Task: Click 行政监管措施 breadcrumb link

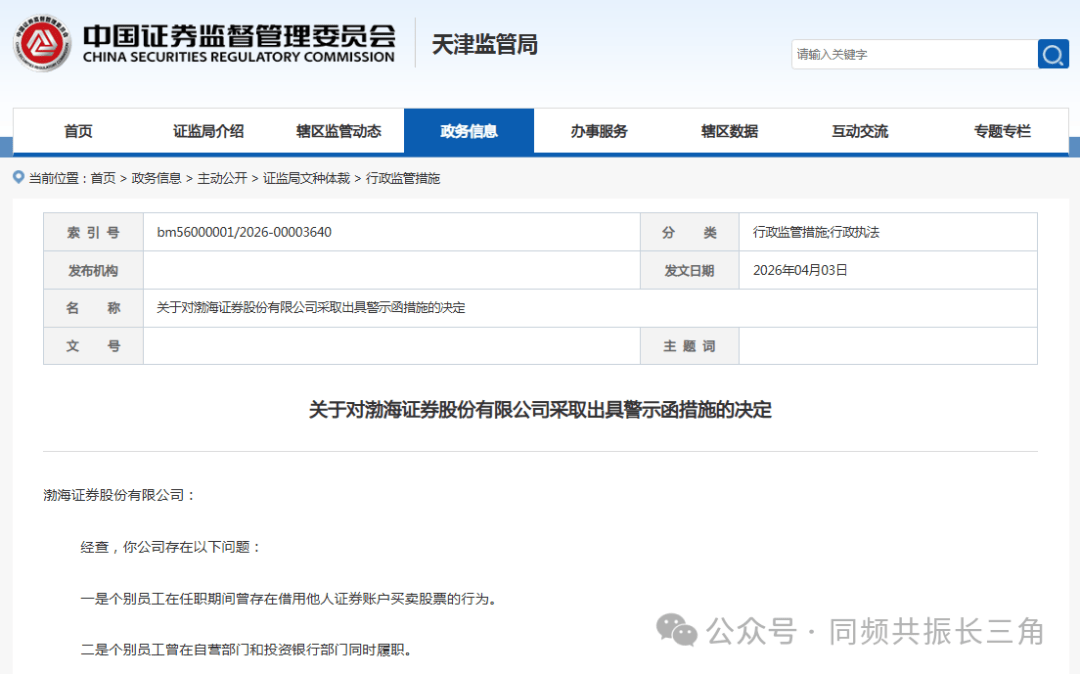Action: click(403, 178)
